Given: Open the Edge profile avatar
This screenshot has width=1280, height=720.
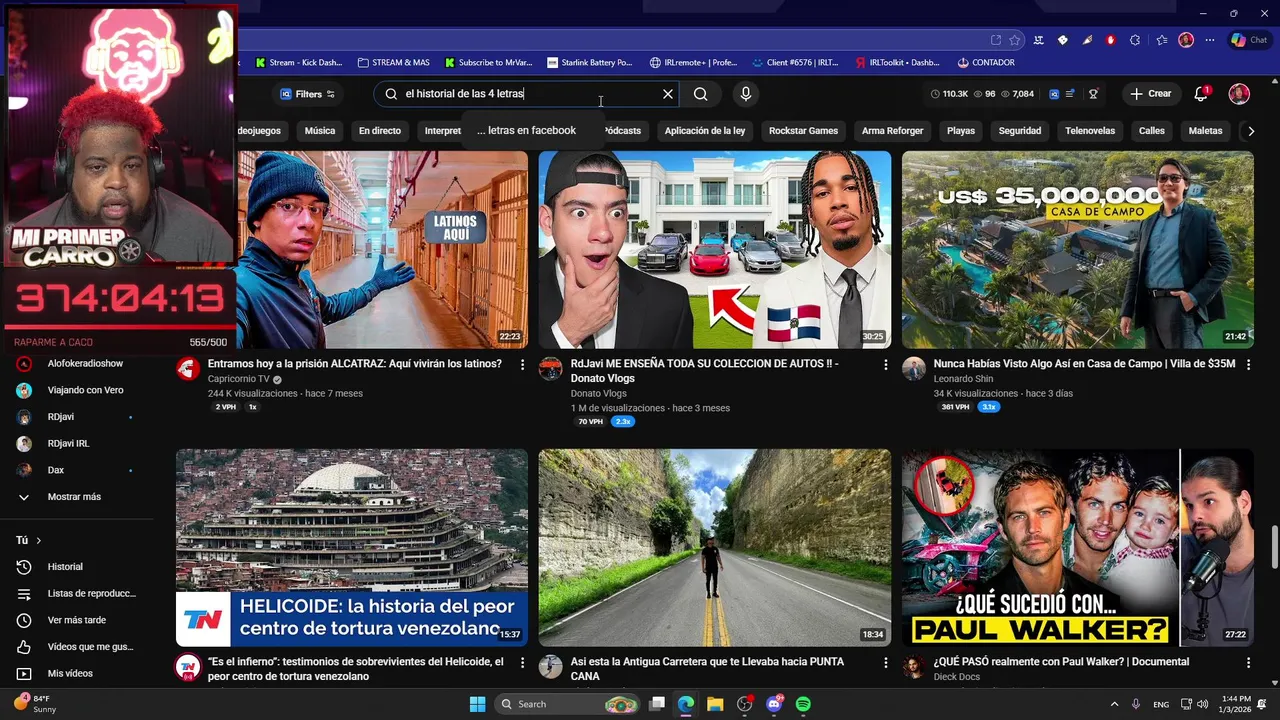Looking at the screenshot, I should [x=1186, y=40].
